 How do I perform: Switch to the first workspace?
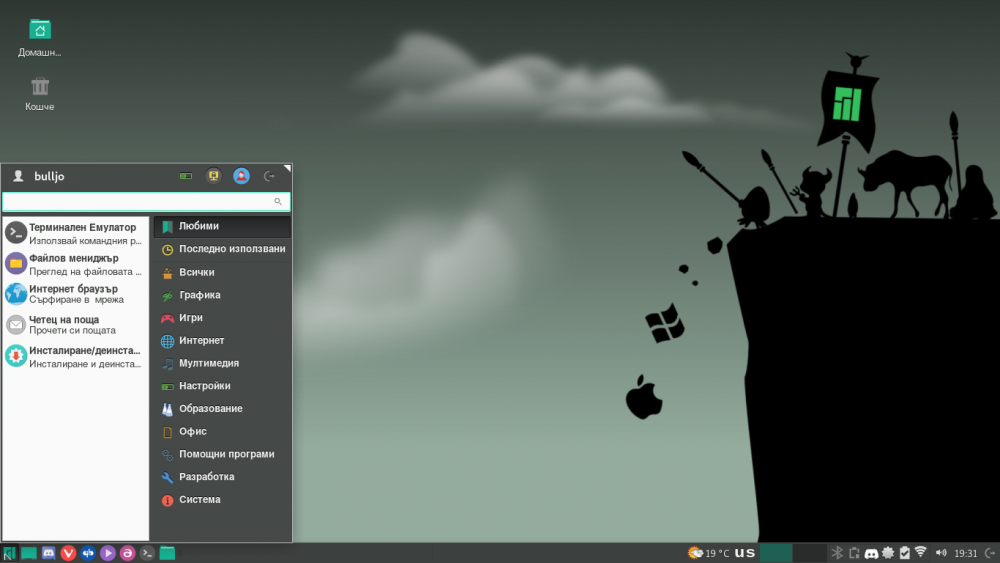tap(776, 553)
